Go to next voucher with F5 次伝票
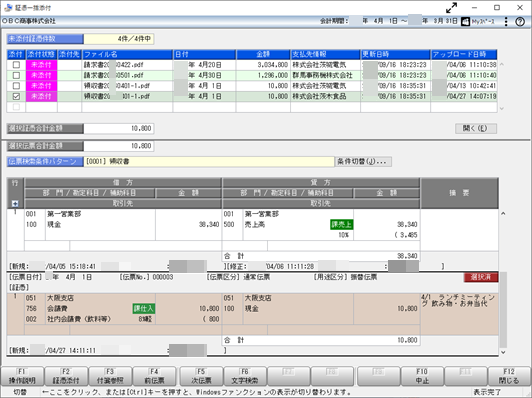The image size is (532, 398). 201,376
